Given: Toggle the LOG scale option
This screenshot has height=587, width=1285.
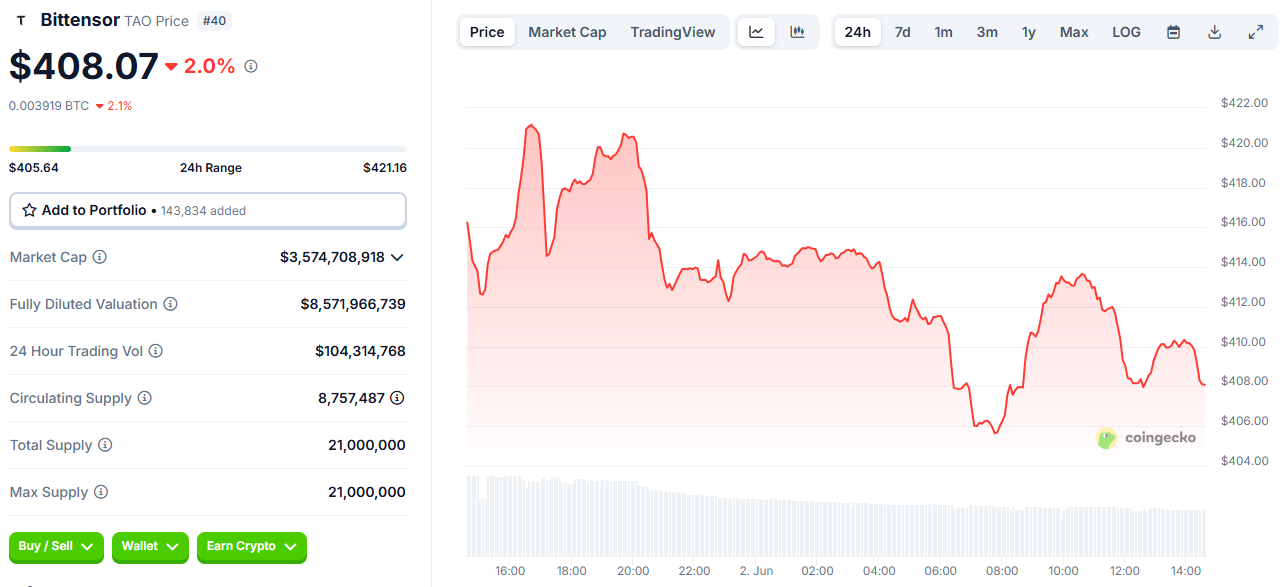Looking at the screenshot, I should click(1126, 32).
